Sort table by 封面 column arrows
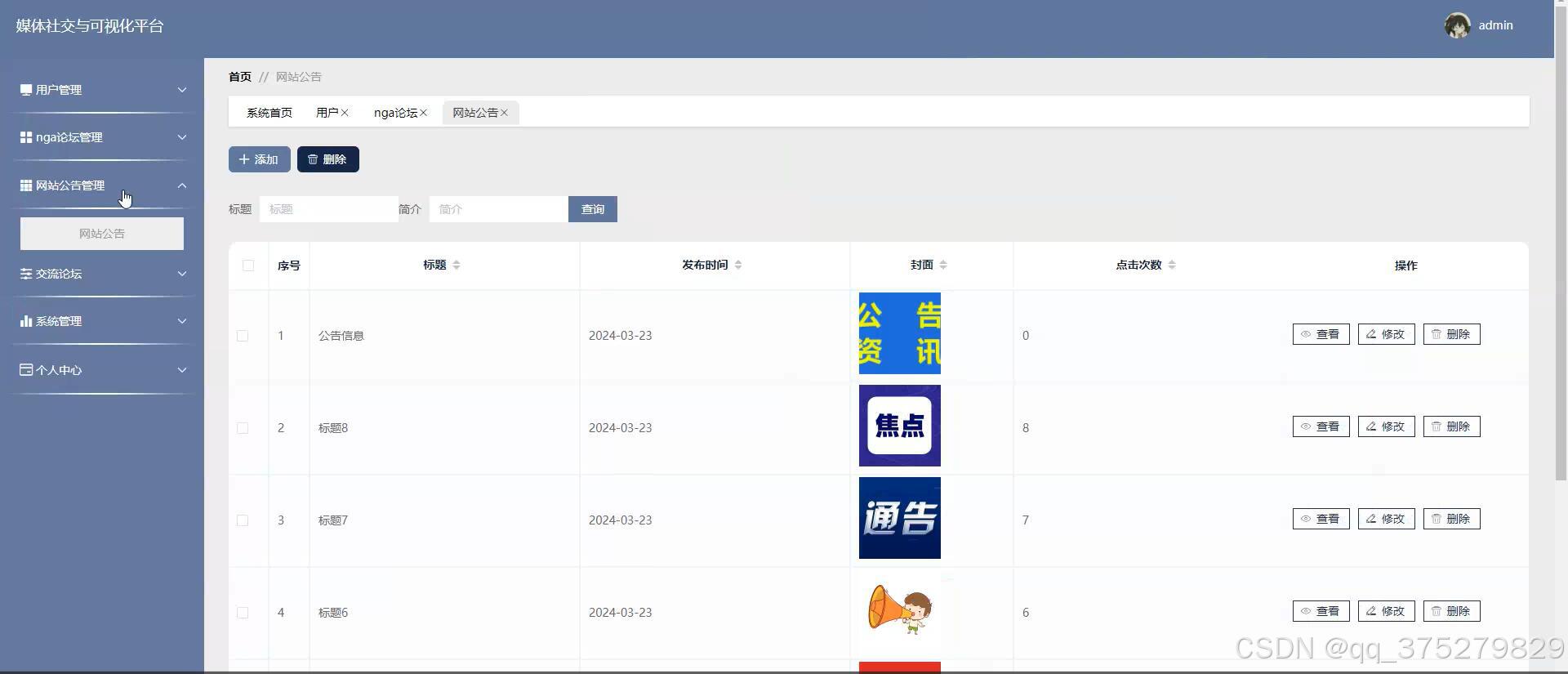 (x=943, y=265)
